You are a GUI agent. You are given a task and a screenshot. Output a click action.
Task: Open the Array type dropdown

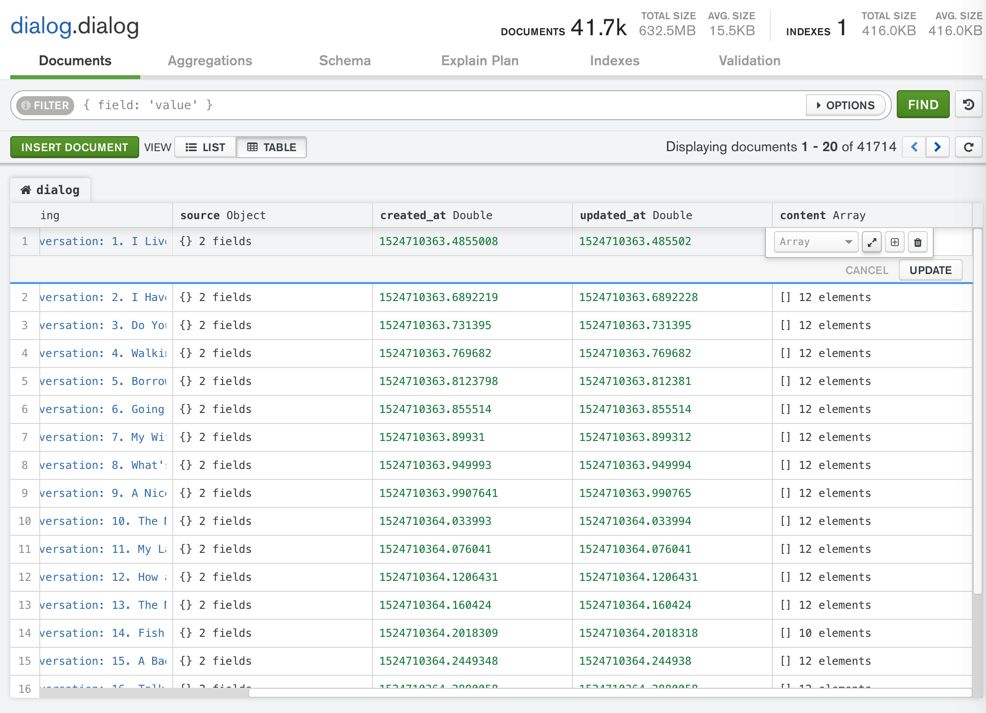click(816, 242)
